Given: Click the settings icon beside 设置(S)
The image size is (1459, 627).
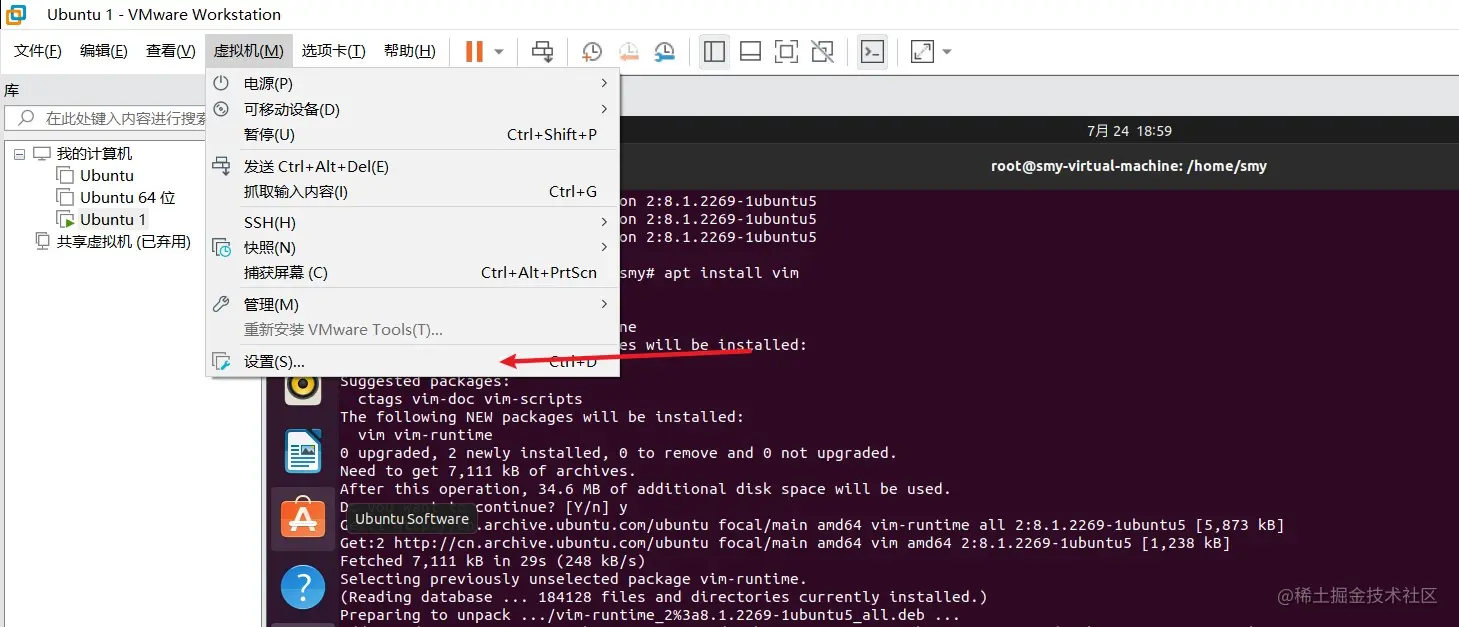Looking at the screenshot, I should click(x=222, y=361).
